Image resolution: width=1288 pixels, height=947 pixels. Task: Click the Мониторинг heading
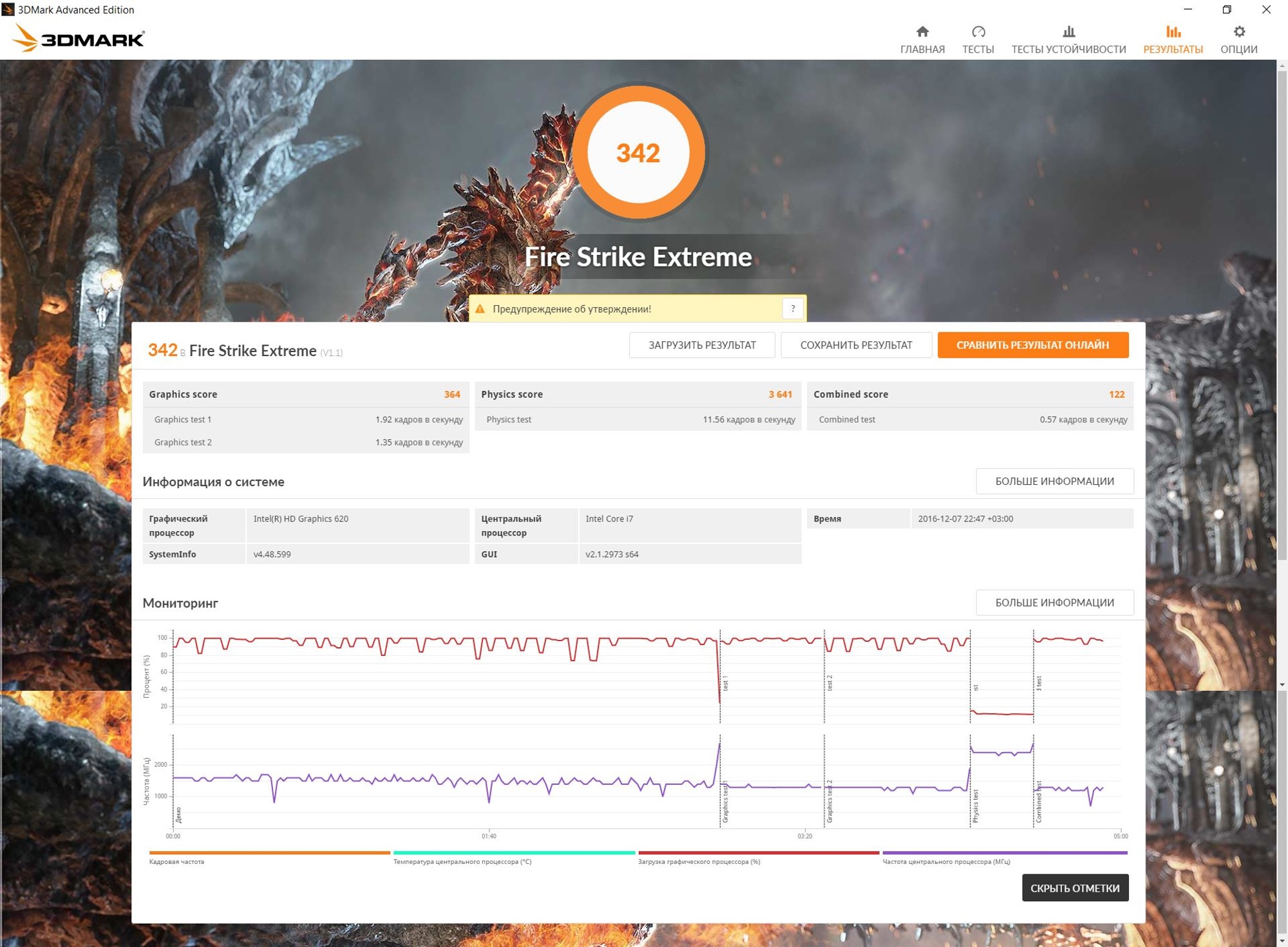[180, 603]
